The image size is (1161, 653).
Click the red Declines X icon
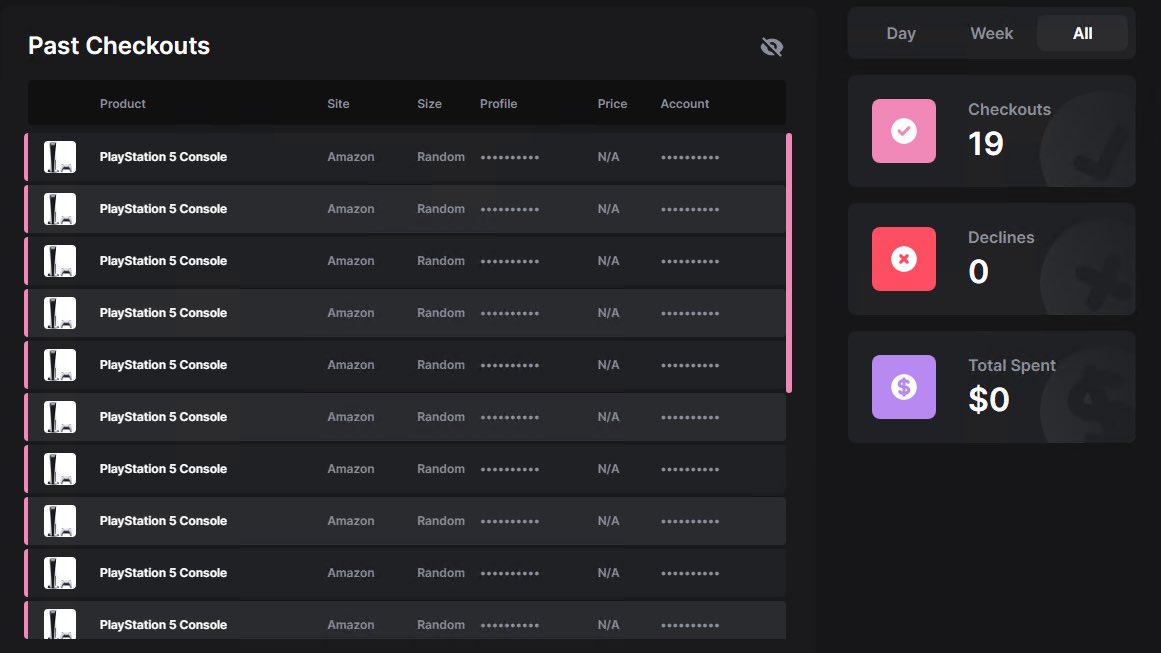pyautogui.click(x=903, y=259)
